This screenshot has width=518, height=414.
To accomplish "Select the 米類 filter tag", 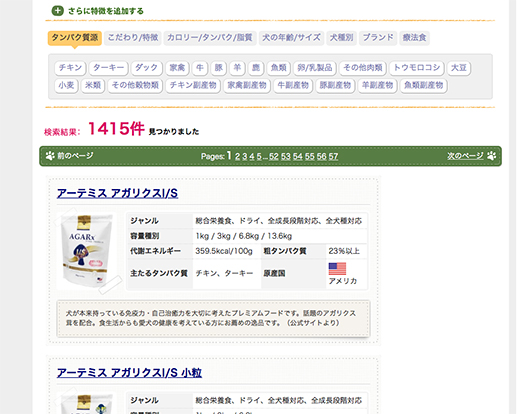I will point(93,86).
